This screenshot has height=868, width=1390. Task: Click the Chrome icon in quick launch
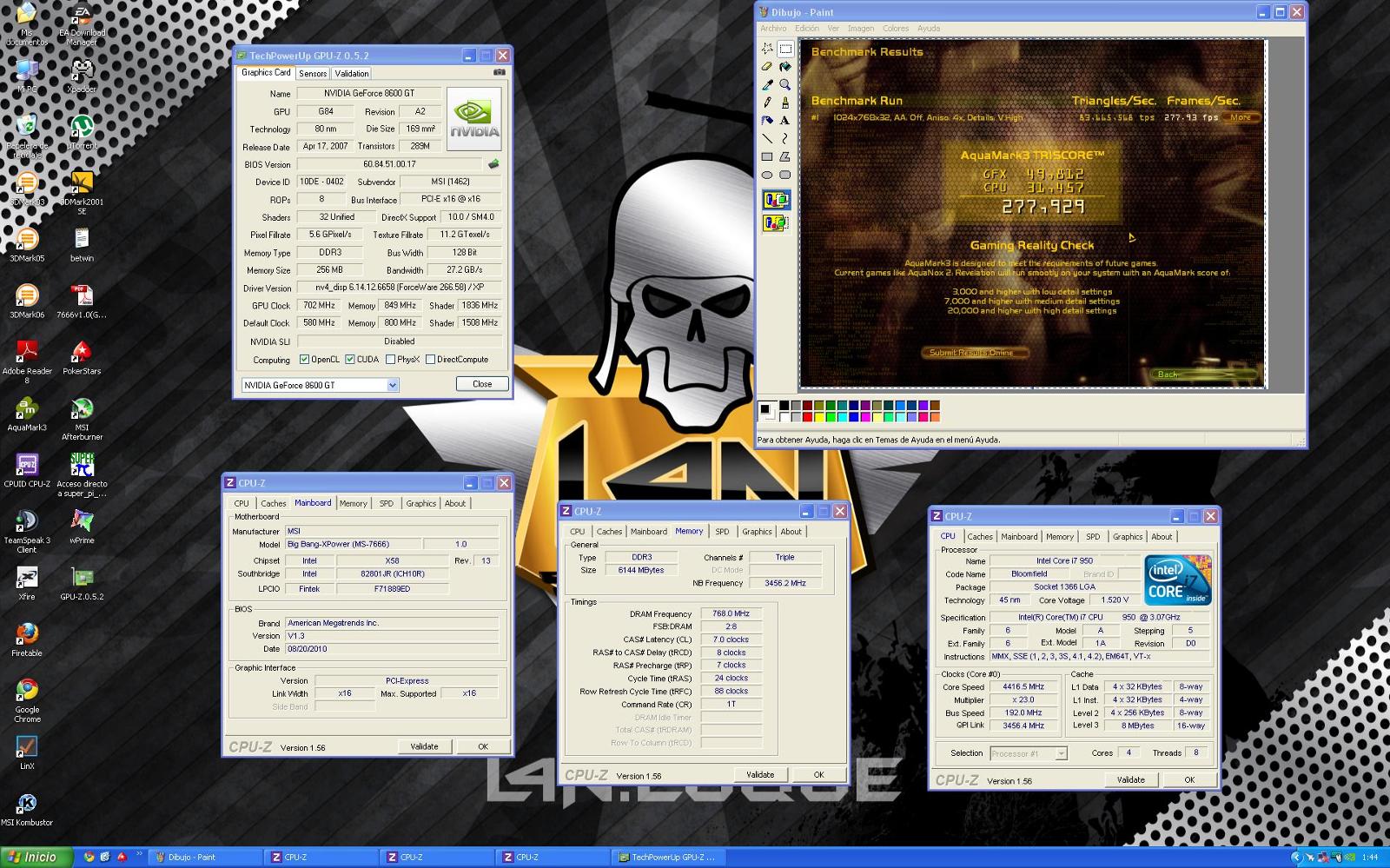[89, 858]
